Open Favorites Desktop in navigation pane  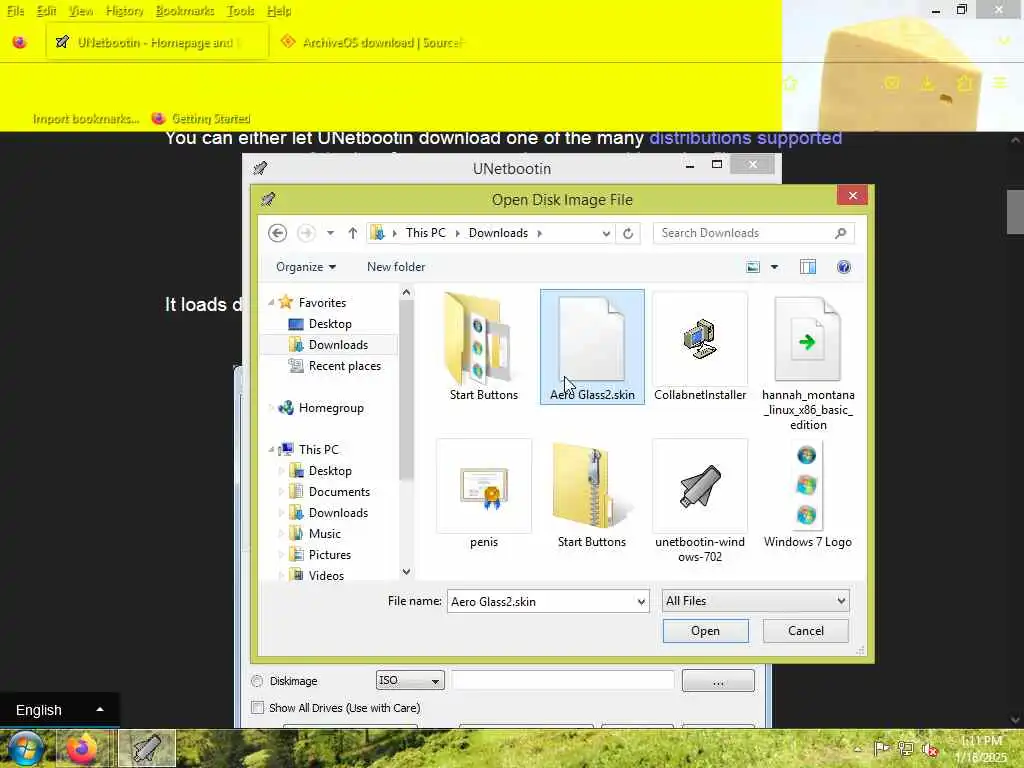(x=329, y=324)
